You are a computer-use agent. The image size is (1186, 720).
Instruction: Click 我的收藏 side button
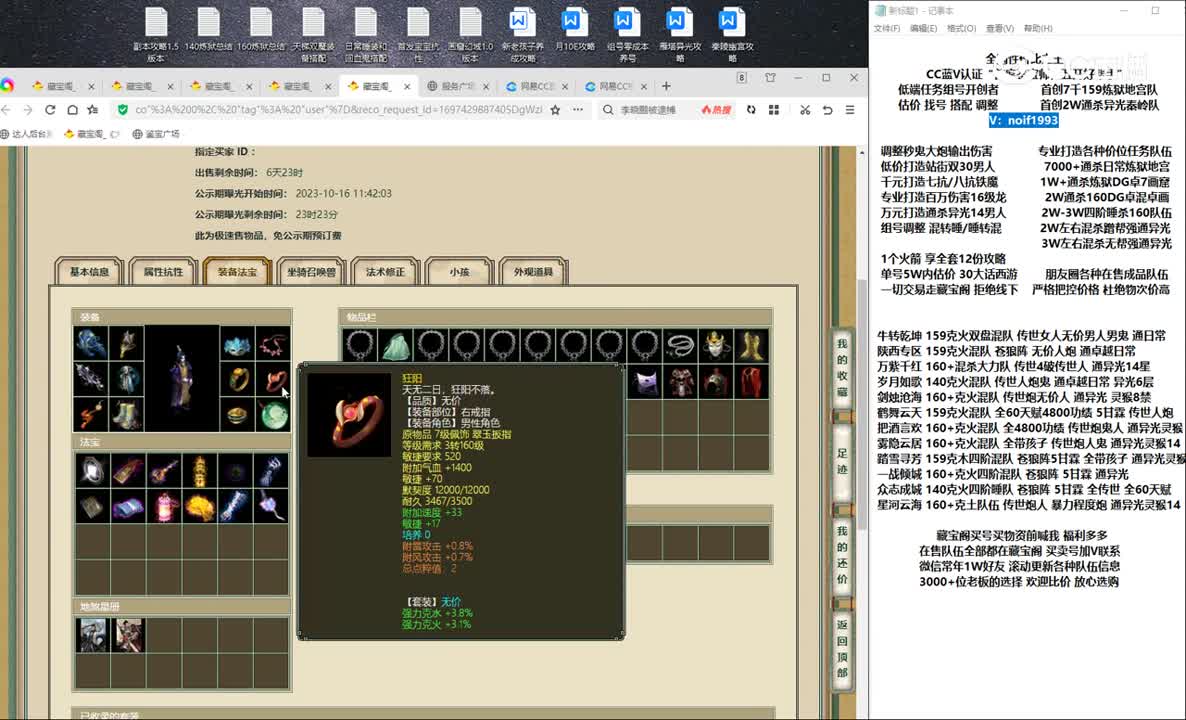point(842,368)
